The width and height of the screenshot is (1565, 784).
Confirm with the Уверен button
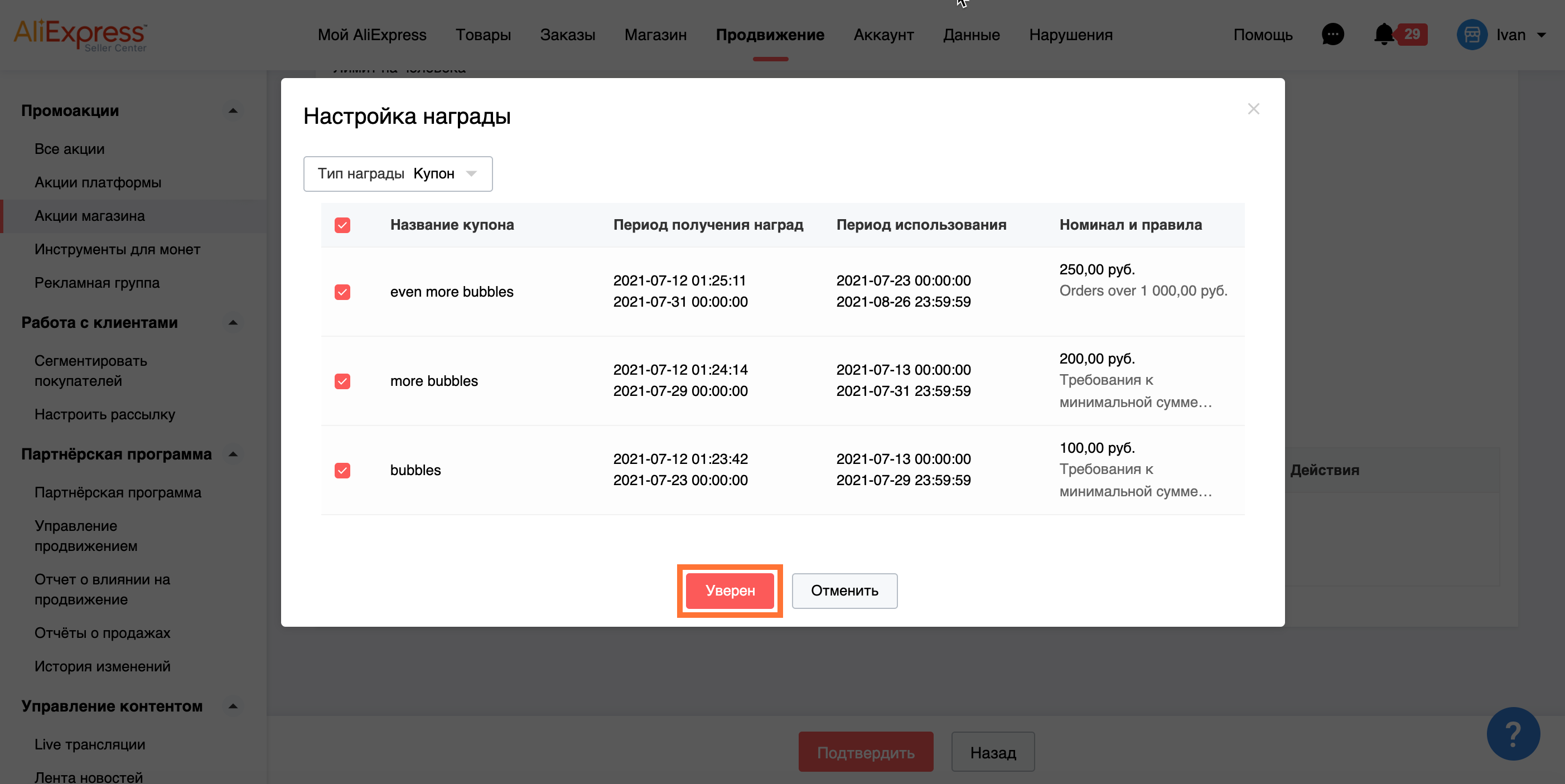pos(730,591)
